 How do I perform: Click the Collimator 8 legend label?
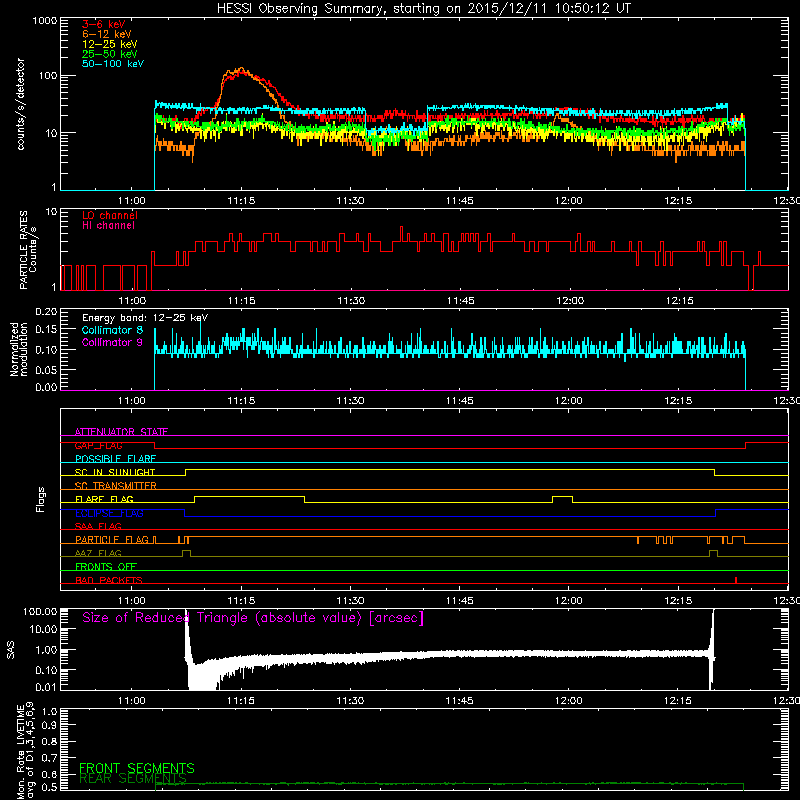pos(112,330)
